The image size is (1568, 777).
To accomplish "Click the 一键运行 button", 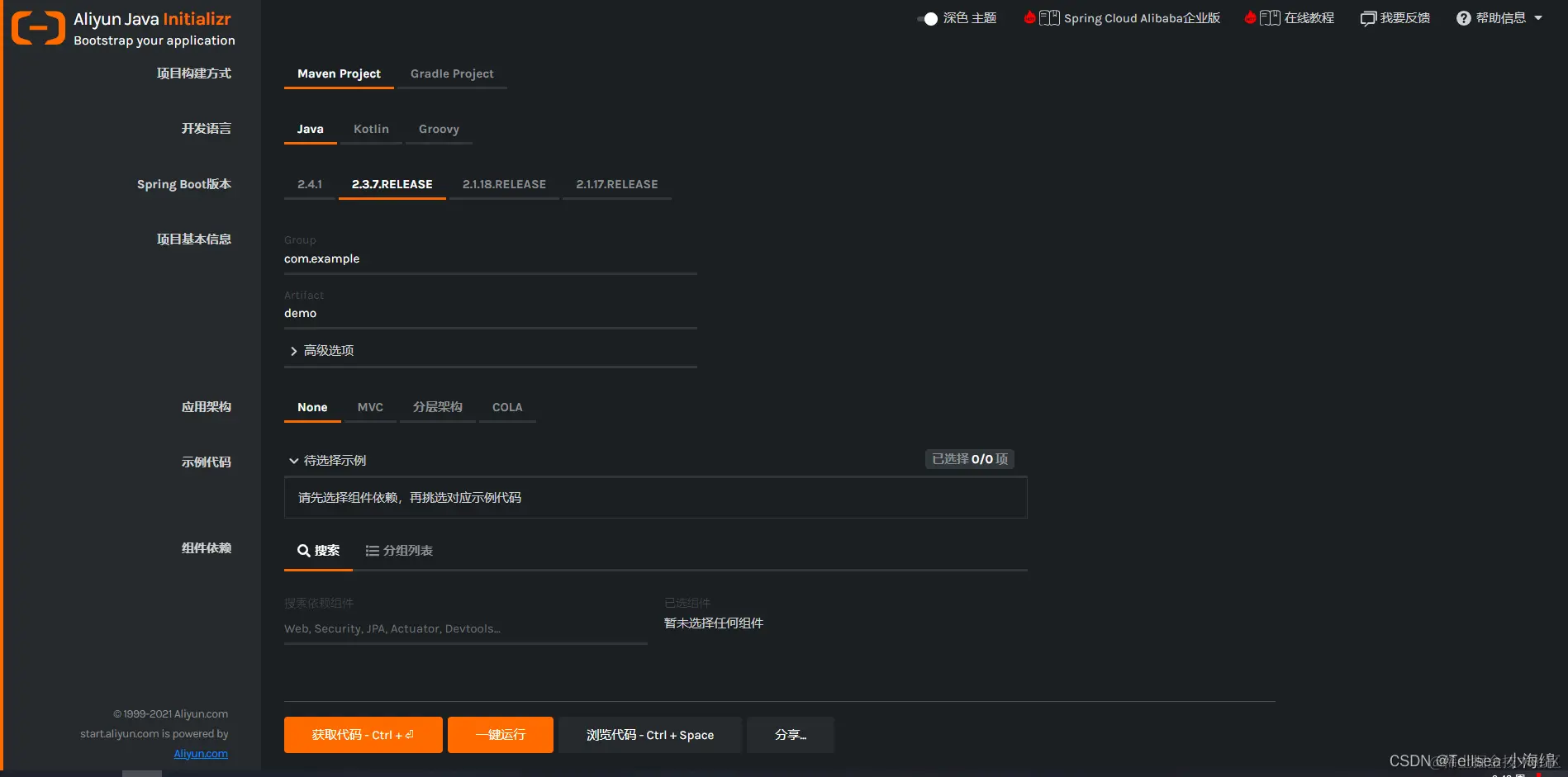I will 501,735.
